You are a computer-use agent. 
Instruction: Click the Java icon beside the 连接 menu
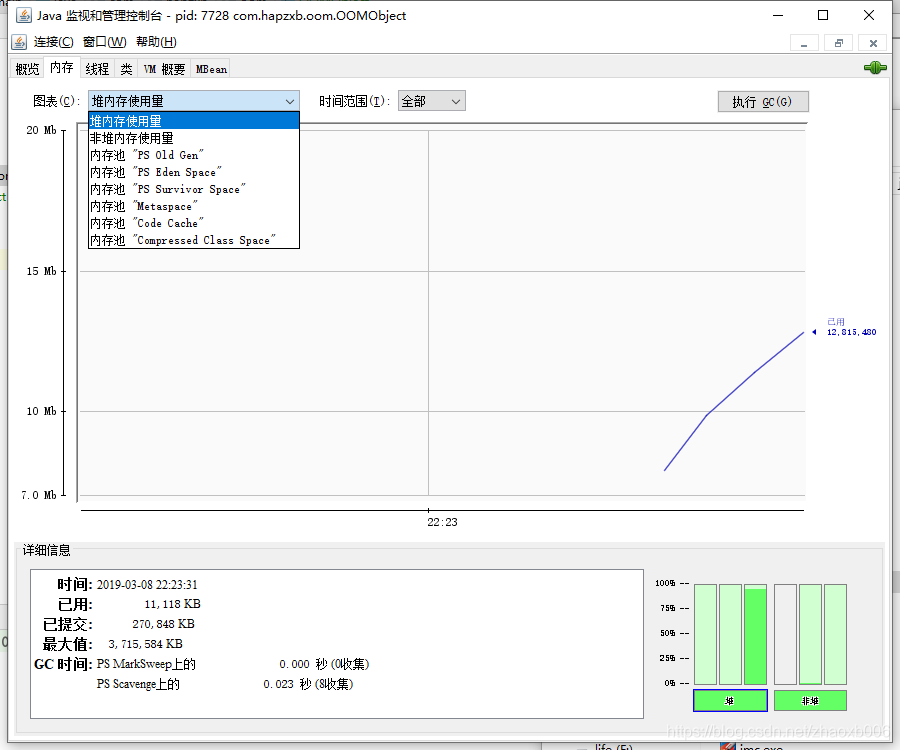point(19,42)
